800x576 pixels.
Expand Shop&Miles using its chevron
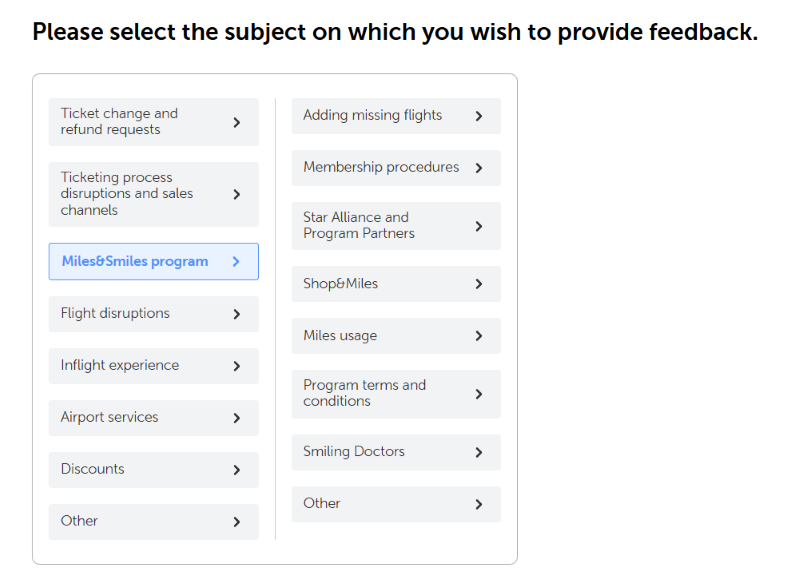478,284
